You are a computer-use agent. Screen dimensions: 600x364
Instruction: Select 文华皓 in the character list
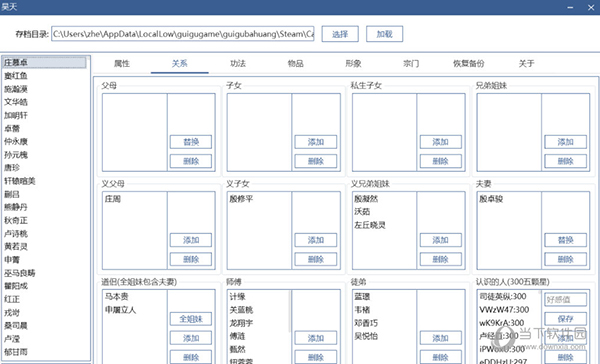pyautogui.click(x=16, y=102)
